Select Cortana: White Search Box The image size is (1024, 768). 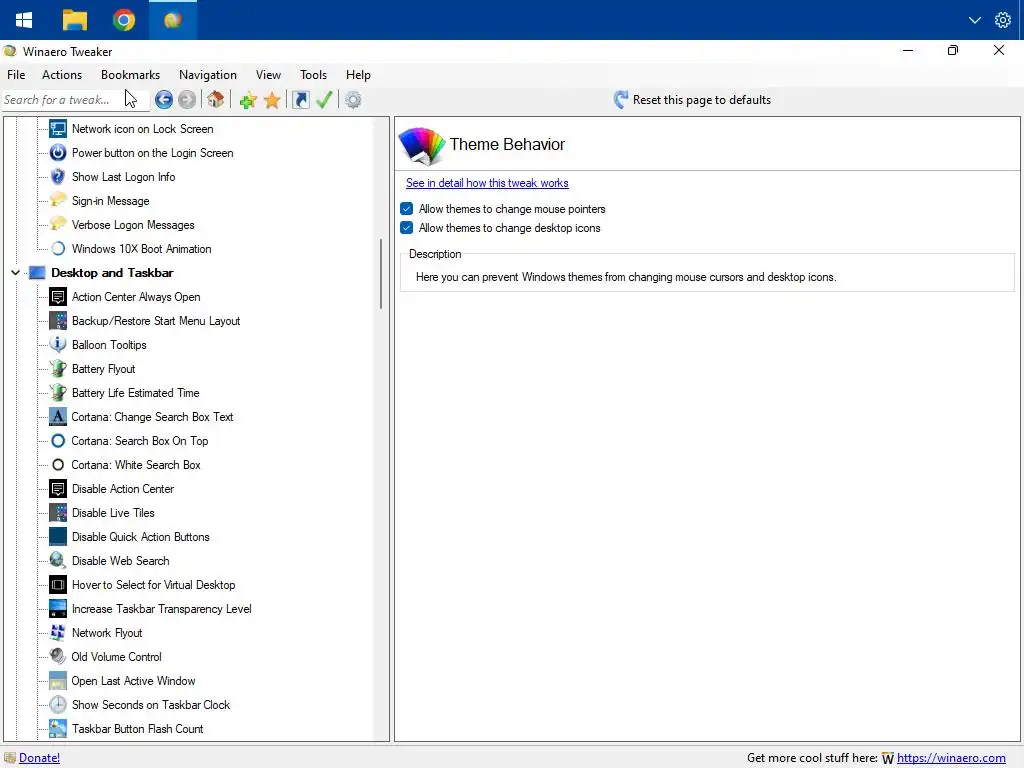point(136,465)
